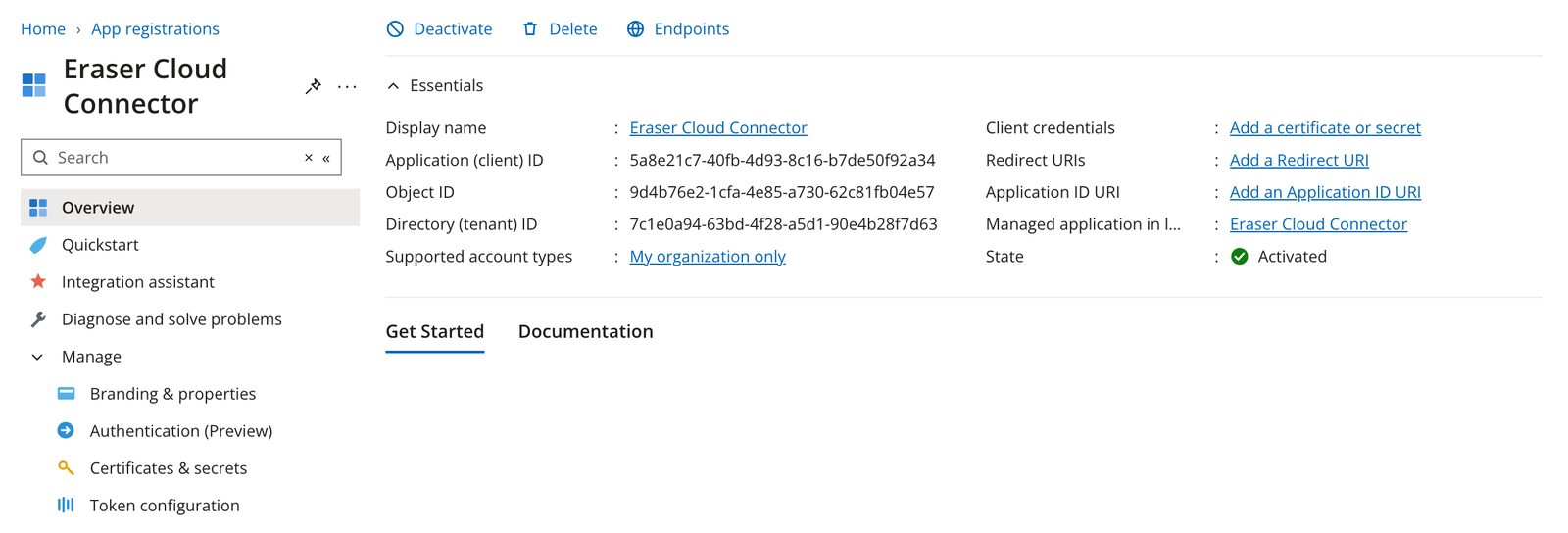
Task: Open the more options ellipsis menu
Action: click(x=347, y=86)
